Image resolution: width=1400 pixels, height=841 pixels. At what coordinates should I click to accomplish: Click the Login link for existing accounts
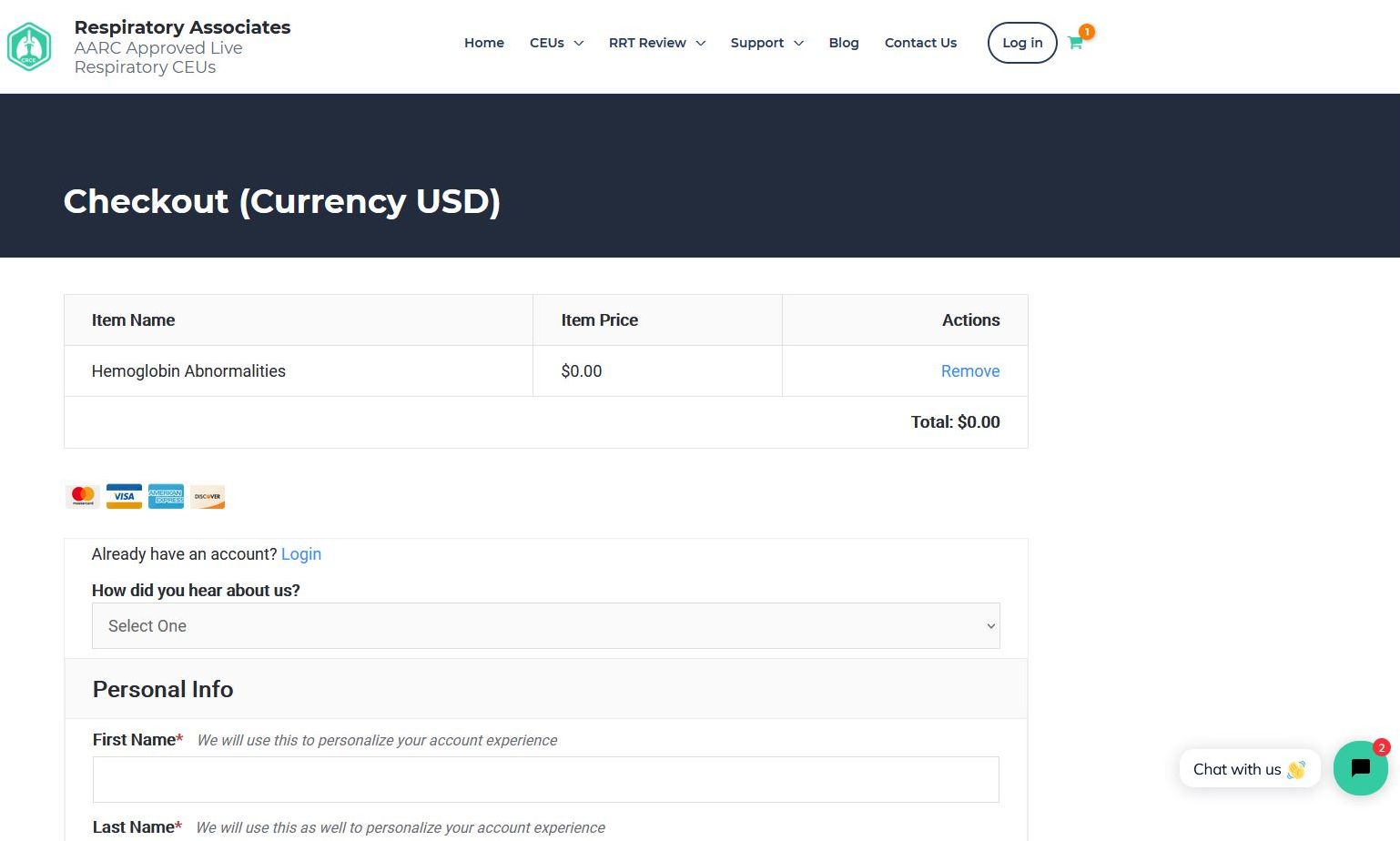pos(300,554)
